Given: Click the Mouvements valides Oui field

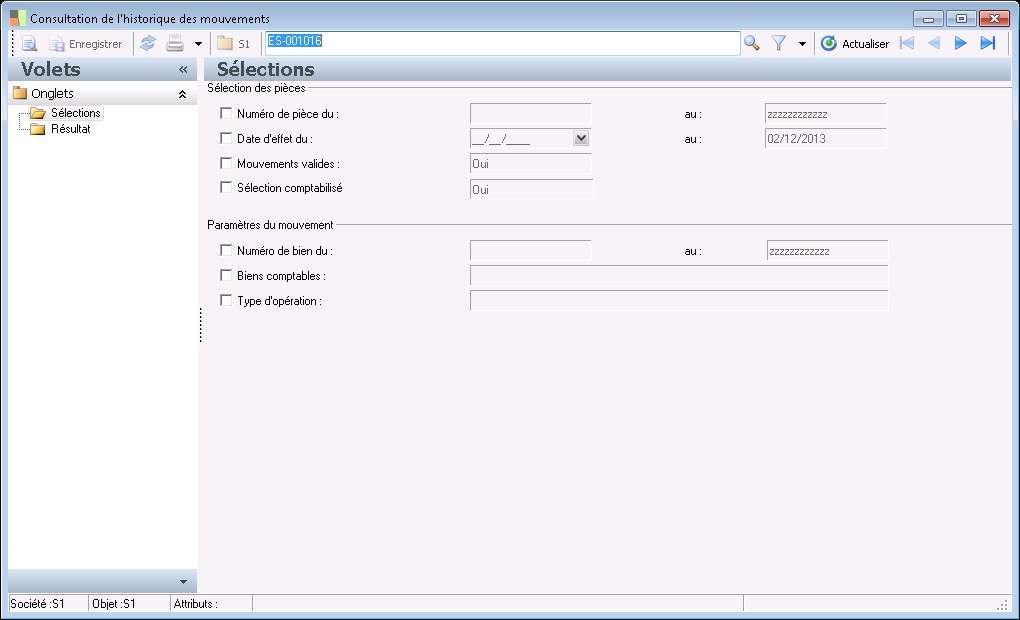Looking at the screenshot, I should (530, 163).
